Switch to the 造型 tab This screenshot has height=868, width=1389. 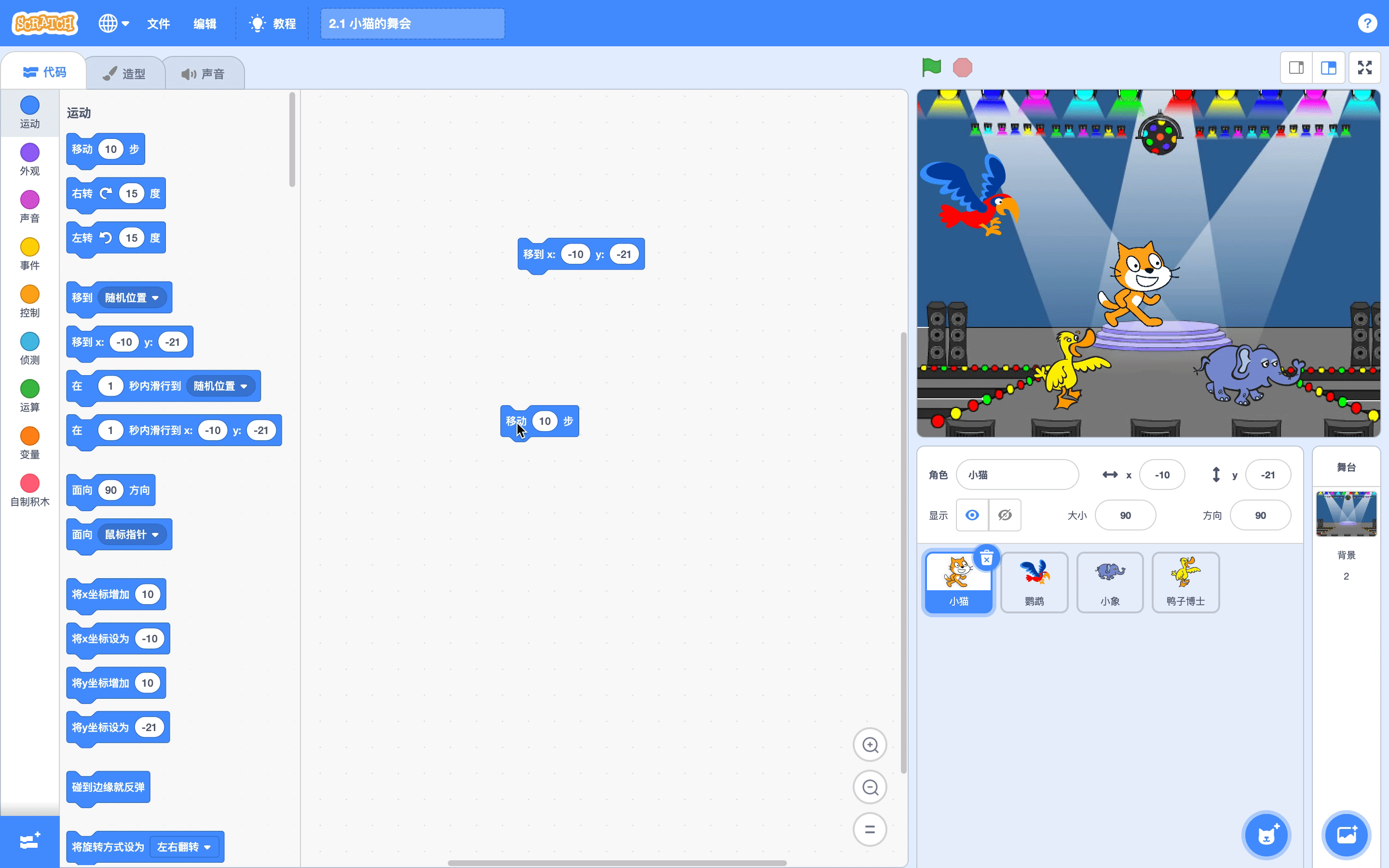[x=125, y=73]
